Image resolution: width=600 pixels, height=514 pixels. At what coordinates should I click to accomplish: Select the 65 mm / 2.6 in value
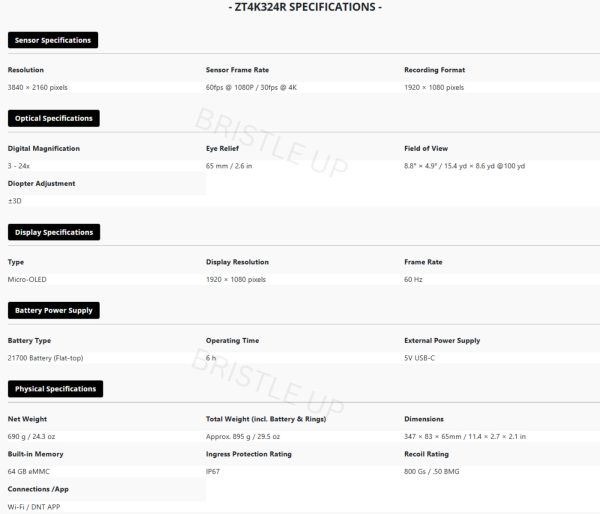pyautogui.click(x=229, y=165)
